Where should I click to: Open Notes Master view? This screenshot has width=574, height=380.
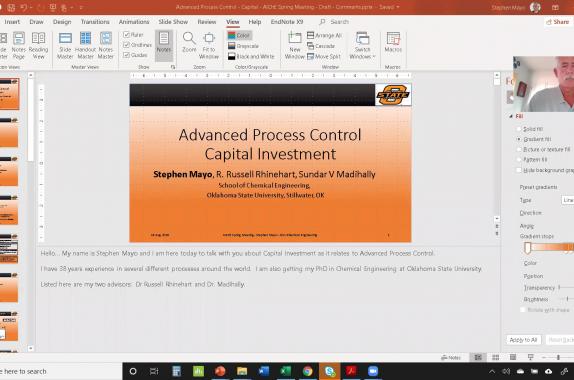pyautogui.click(x=105, y=45)
